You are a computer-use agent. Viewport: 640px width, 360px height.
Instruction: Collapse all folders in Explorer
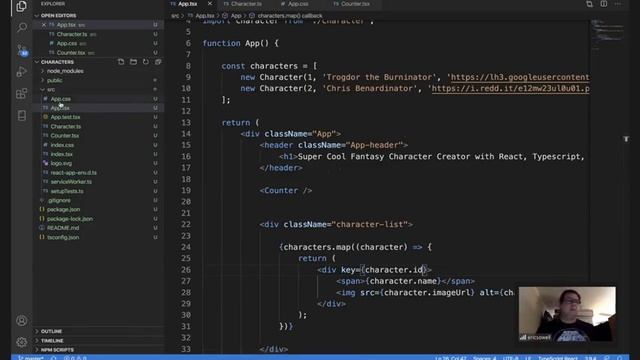(x=158, y=62)
